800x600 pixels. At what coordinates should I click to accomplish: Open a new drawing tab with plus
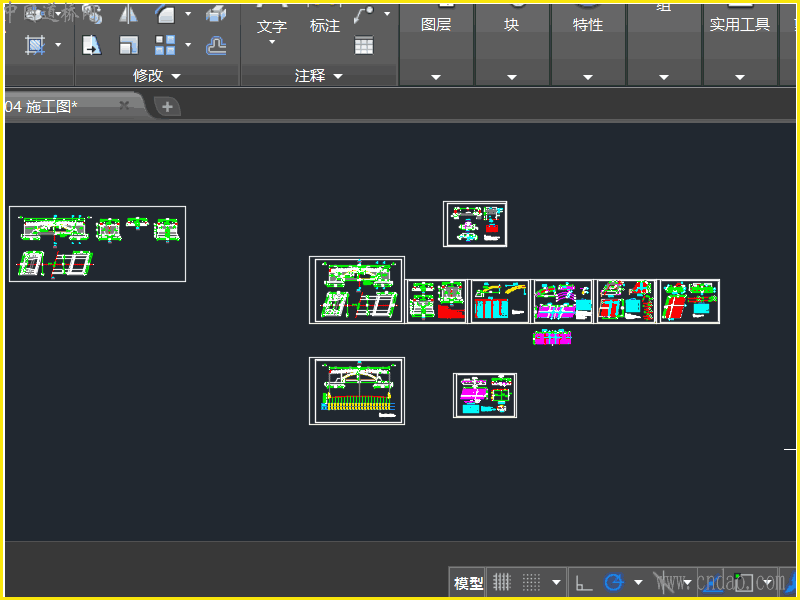pos(167,106)
